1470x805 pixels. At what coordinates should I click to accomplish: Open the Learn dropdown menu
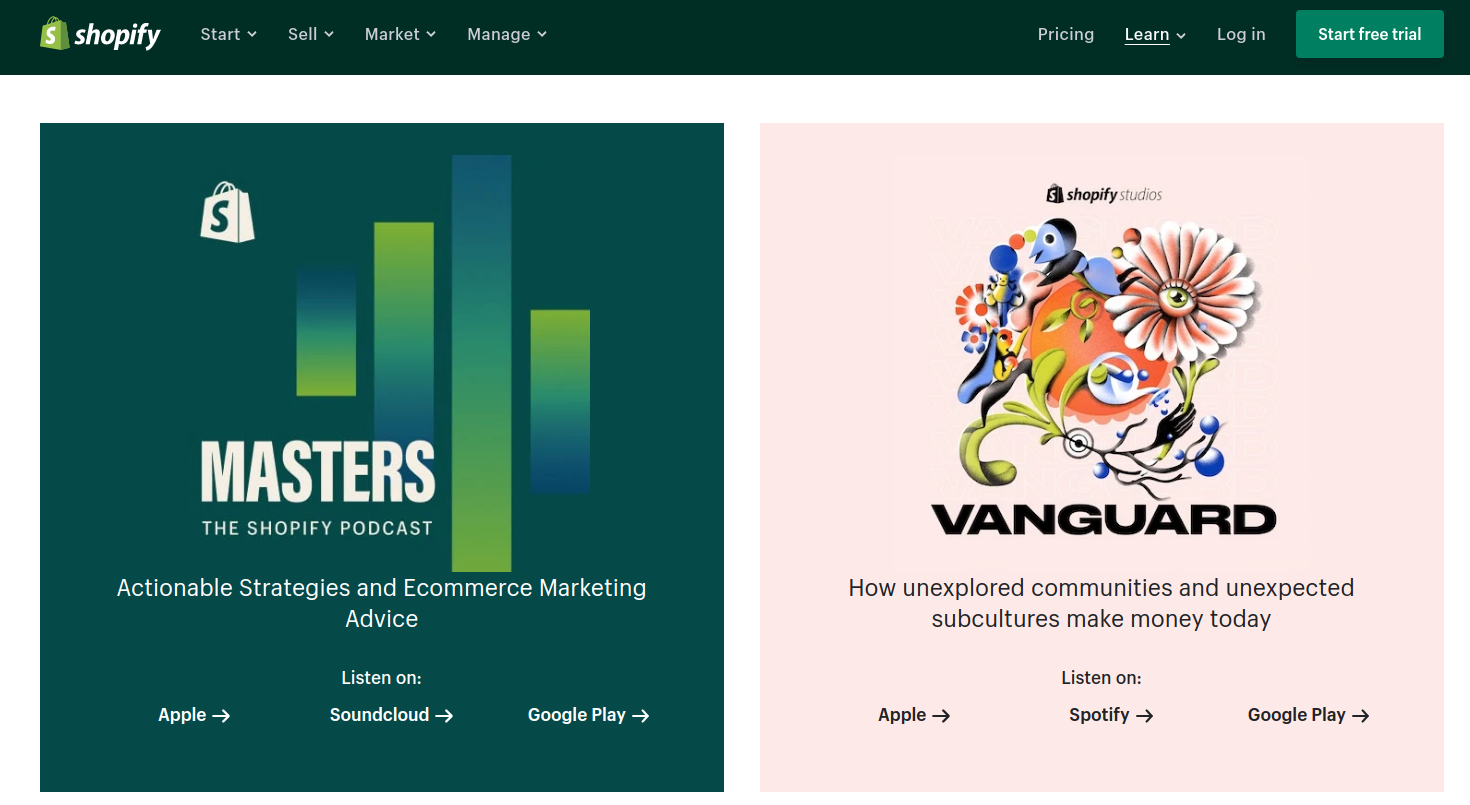click(x=1155, y=34)
